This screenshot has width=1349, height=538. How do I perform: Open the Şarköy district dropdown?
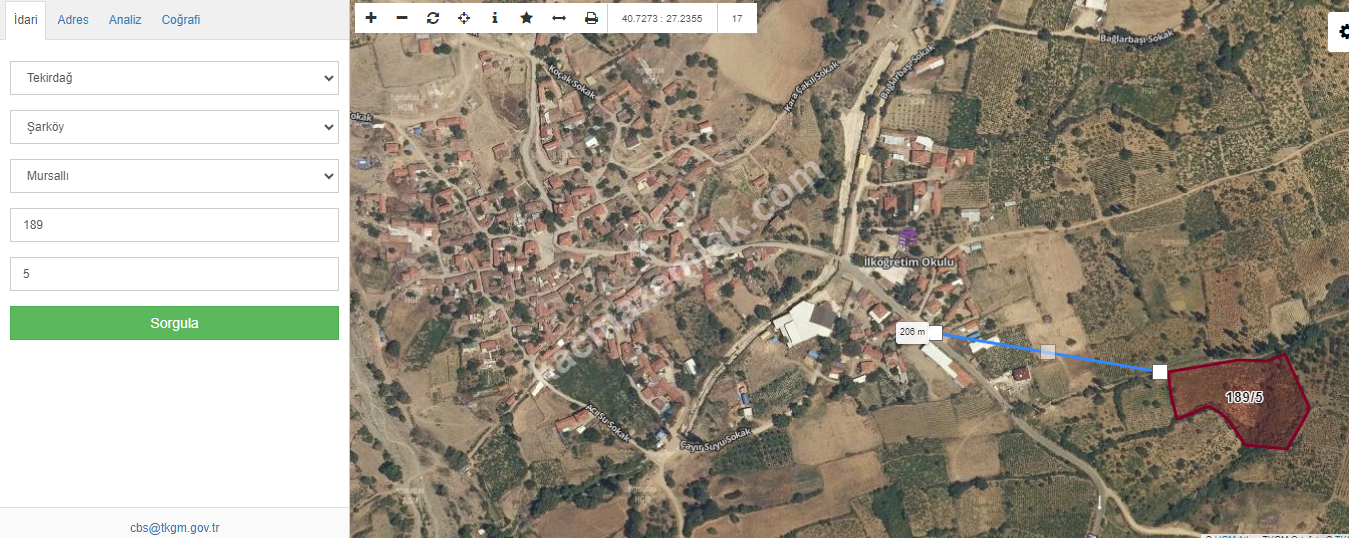click(174, 127)
